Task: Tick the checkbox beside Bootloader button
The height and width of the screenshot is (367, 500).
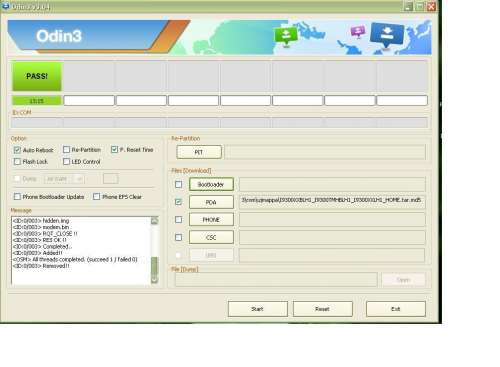Action: (x=179, y=184)
